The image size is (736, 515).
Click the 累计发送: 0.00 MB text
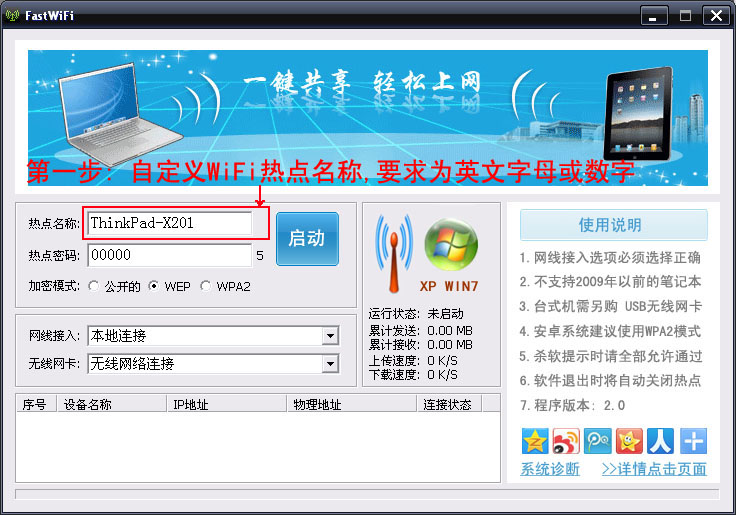pos(421,331)
